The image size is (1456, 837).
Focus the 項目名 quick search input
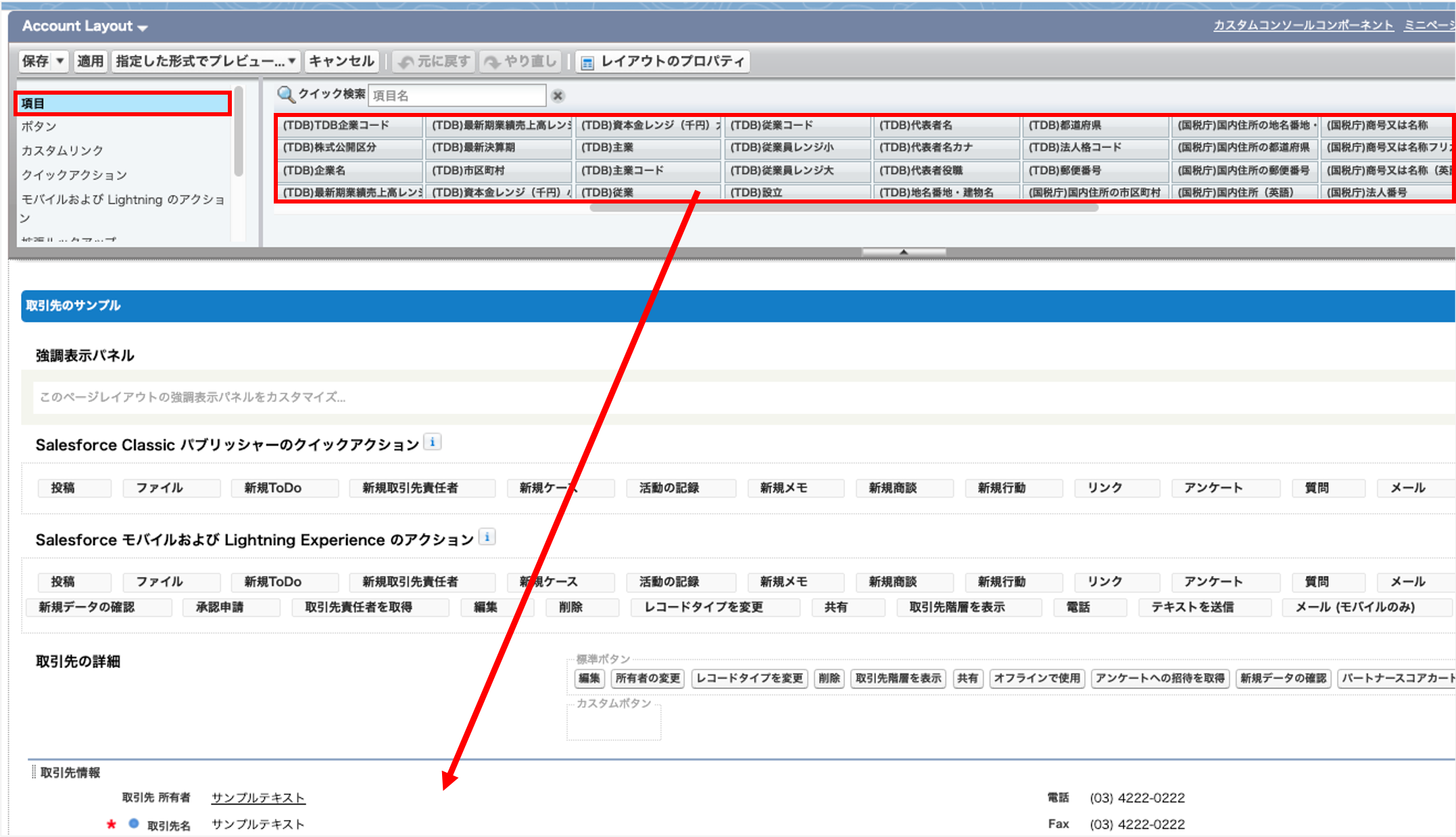457,95
